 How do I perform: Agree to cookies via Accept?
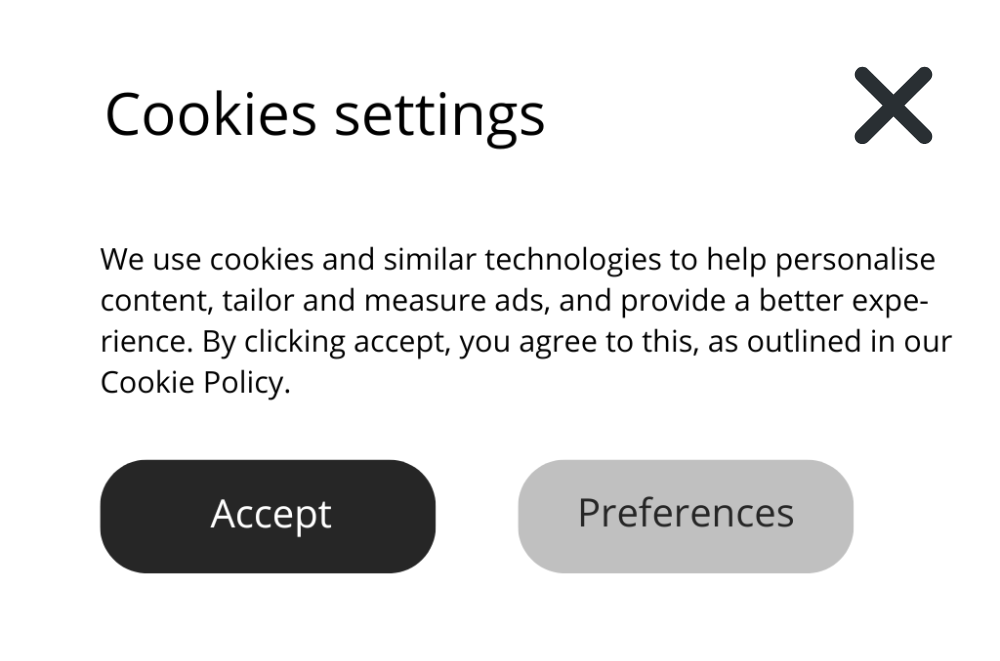tap(268, 516)
